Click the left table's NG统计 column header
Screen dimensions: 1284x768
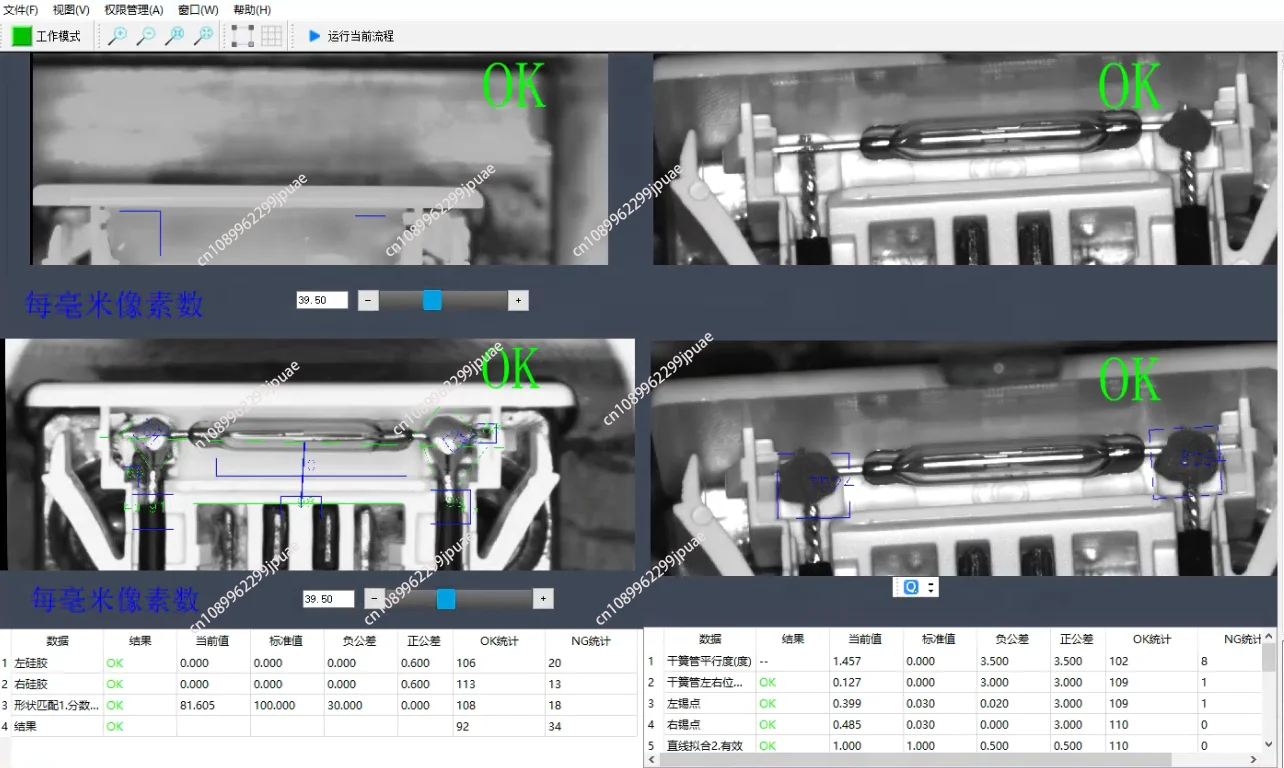coord(590,641)
